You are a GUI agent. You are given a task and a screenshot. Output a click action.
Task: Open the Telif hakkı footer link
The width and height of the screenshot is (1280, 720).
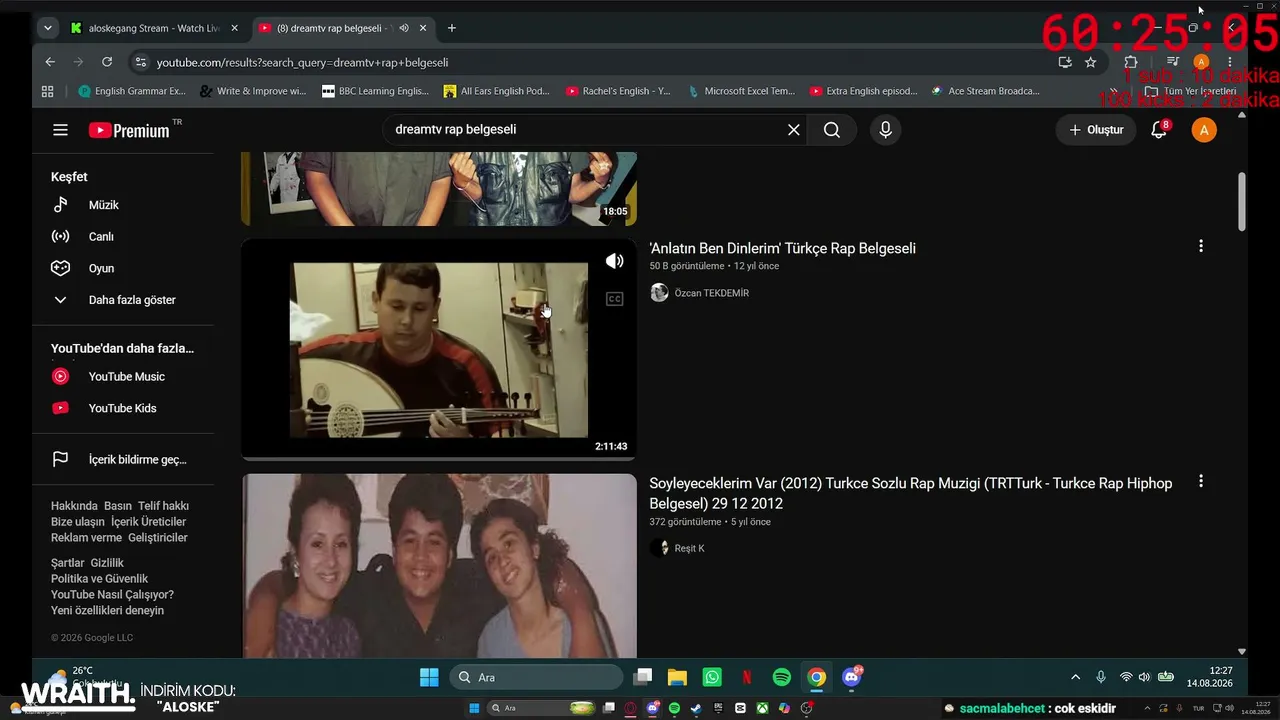coord(163,506)
